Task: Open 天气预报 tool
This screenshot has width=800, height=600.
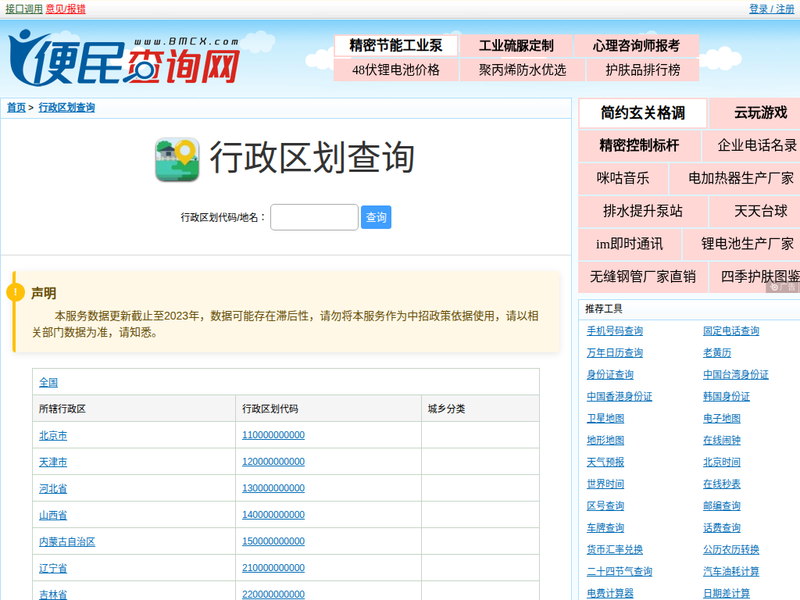Action: click(606, 463)
